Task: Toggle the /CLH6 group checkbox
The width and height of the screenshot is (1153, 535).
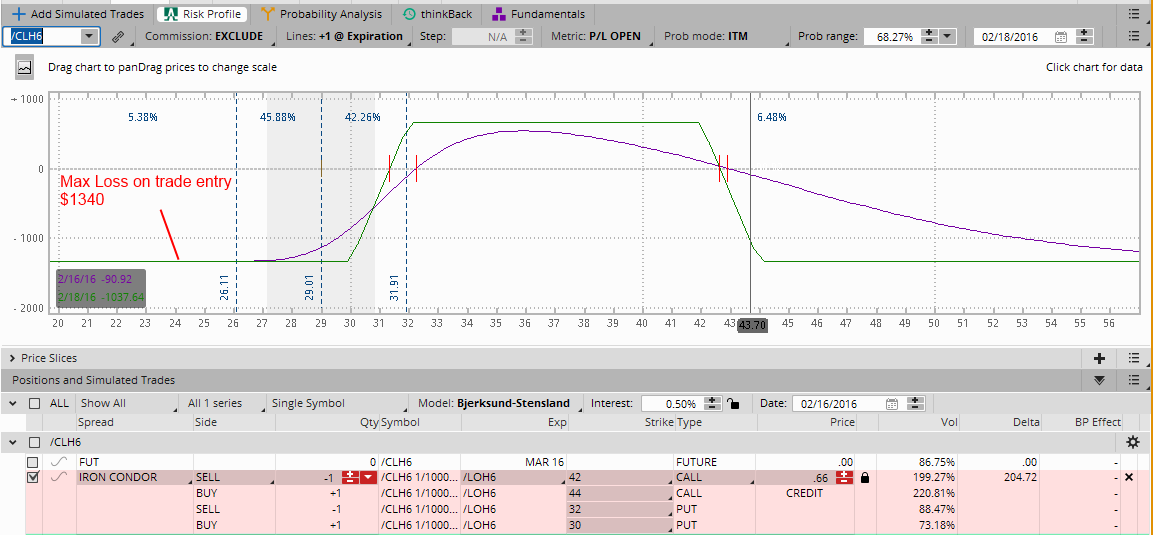Action: tap(35, 442)
